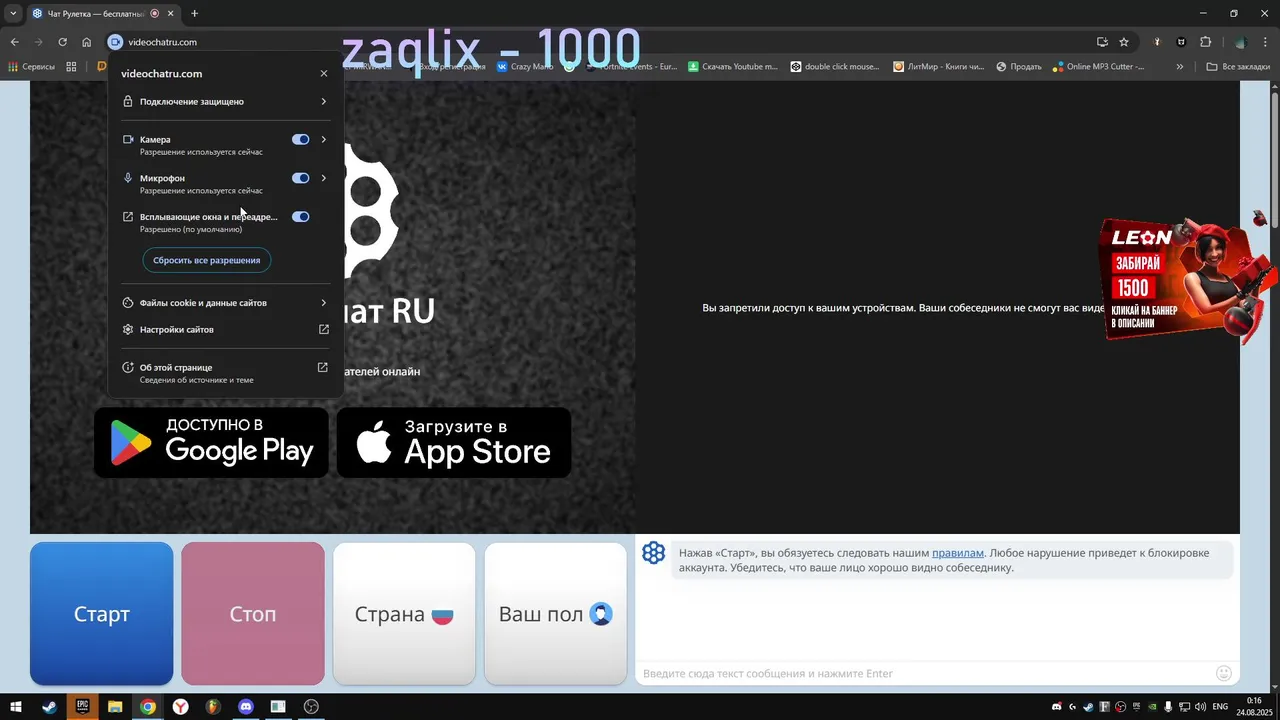This screenshot has width=1280, height=720.
Task: Open the clock showing 0:16
Action: pos(1254,707)
